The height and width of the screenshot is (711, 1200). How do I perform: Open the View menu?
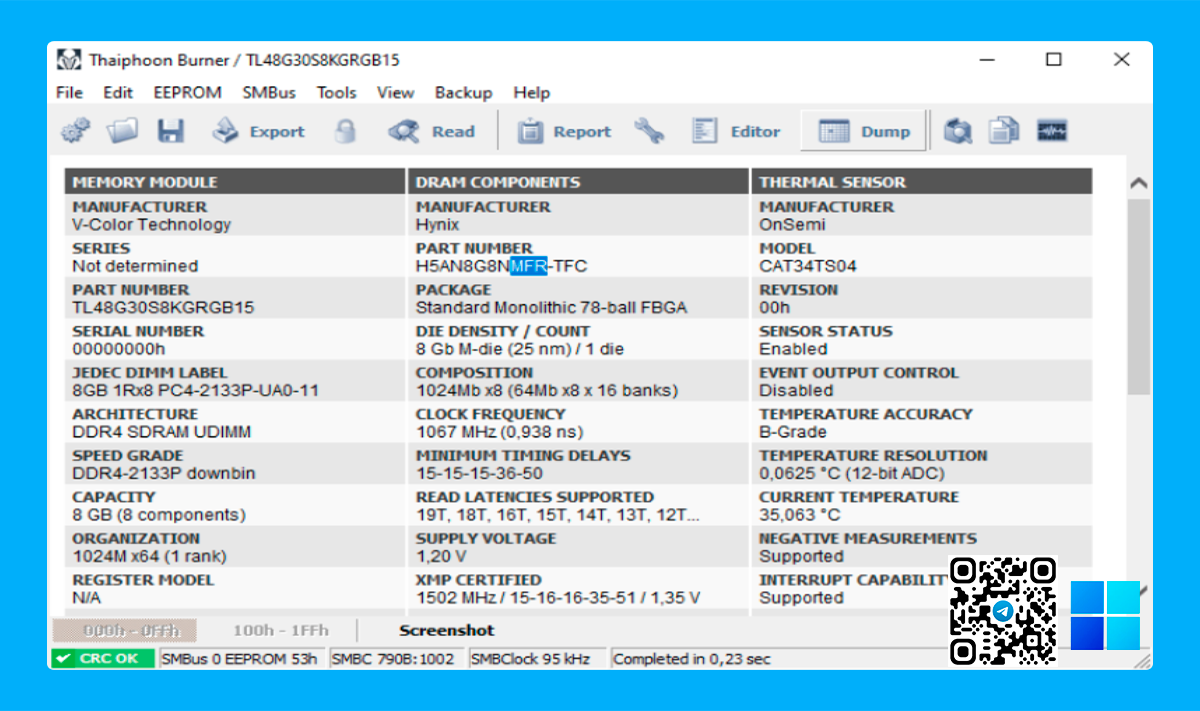point(395,92)
